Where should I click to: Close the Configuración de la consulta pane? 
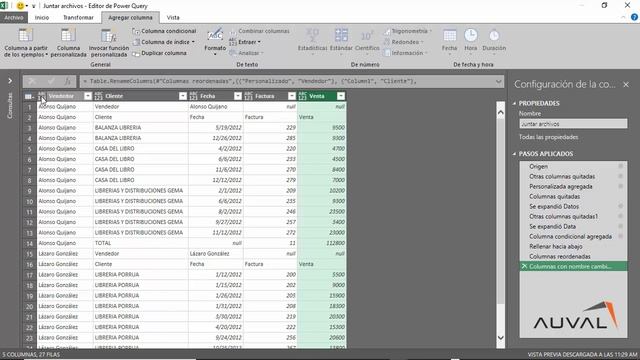pyautogui.click(x=626, y=84)
